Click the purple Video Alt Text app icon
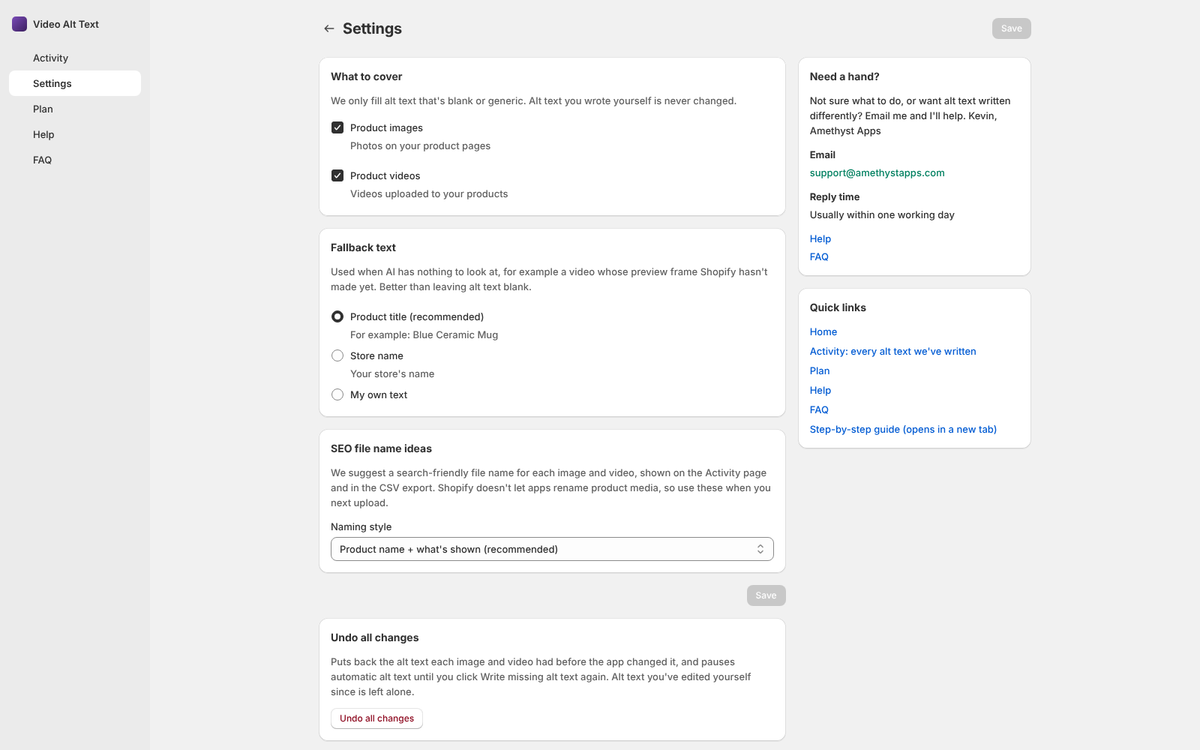 click(19, 24)
